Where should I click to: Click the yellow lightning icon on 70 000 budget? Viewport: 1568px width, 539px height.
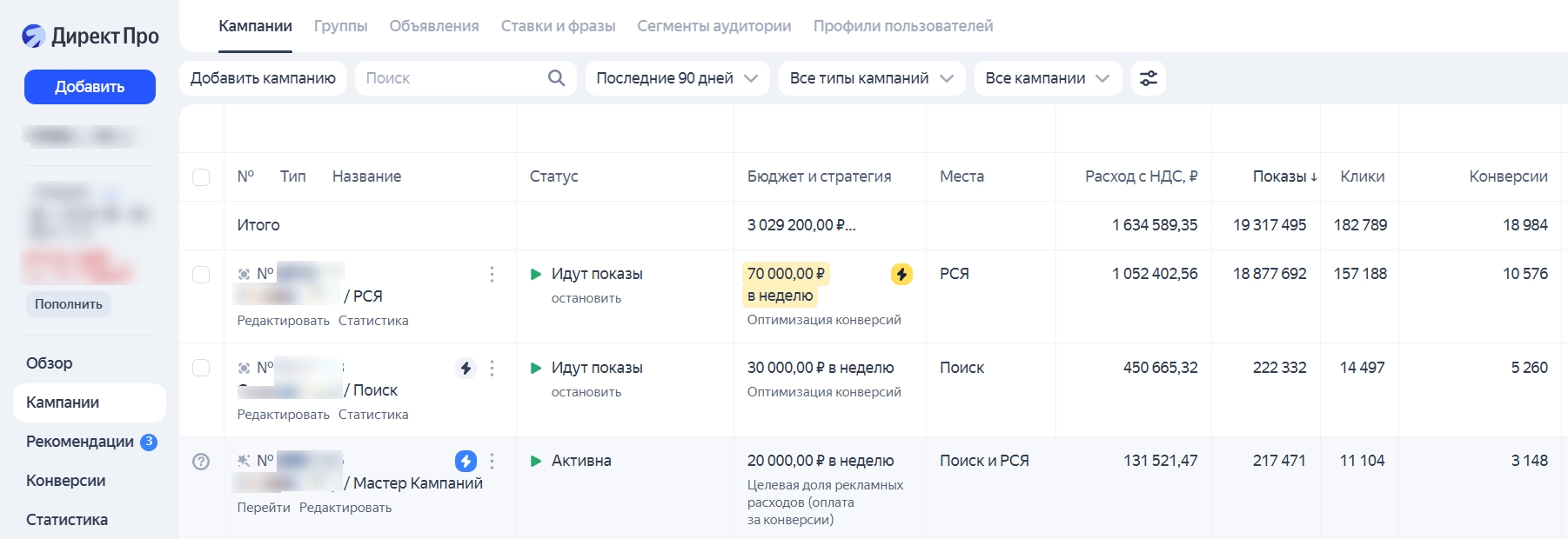pyautogui.click(x=901, y=275)
